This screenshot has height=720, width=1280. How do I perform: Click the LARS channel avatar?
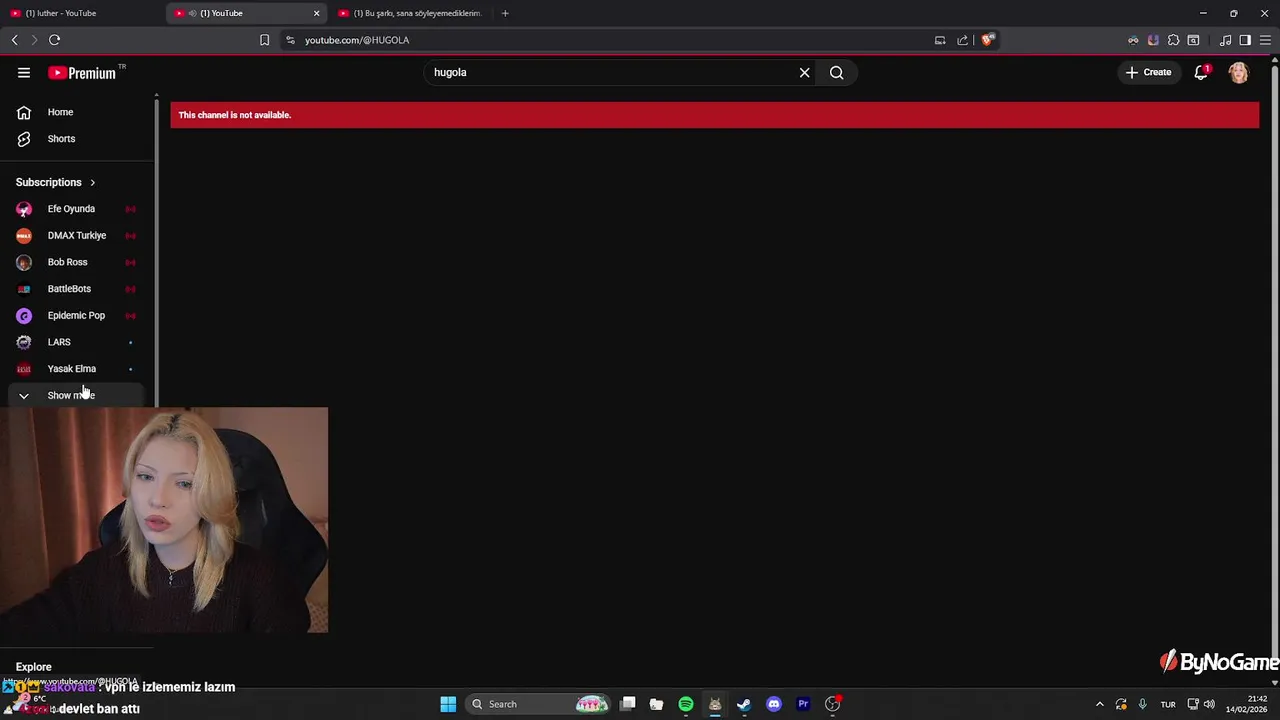[24, 342]
